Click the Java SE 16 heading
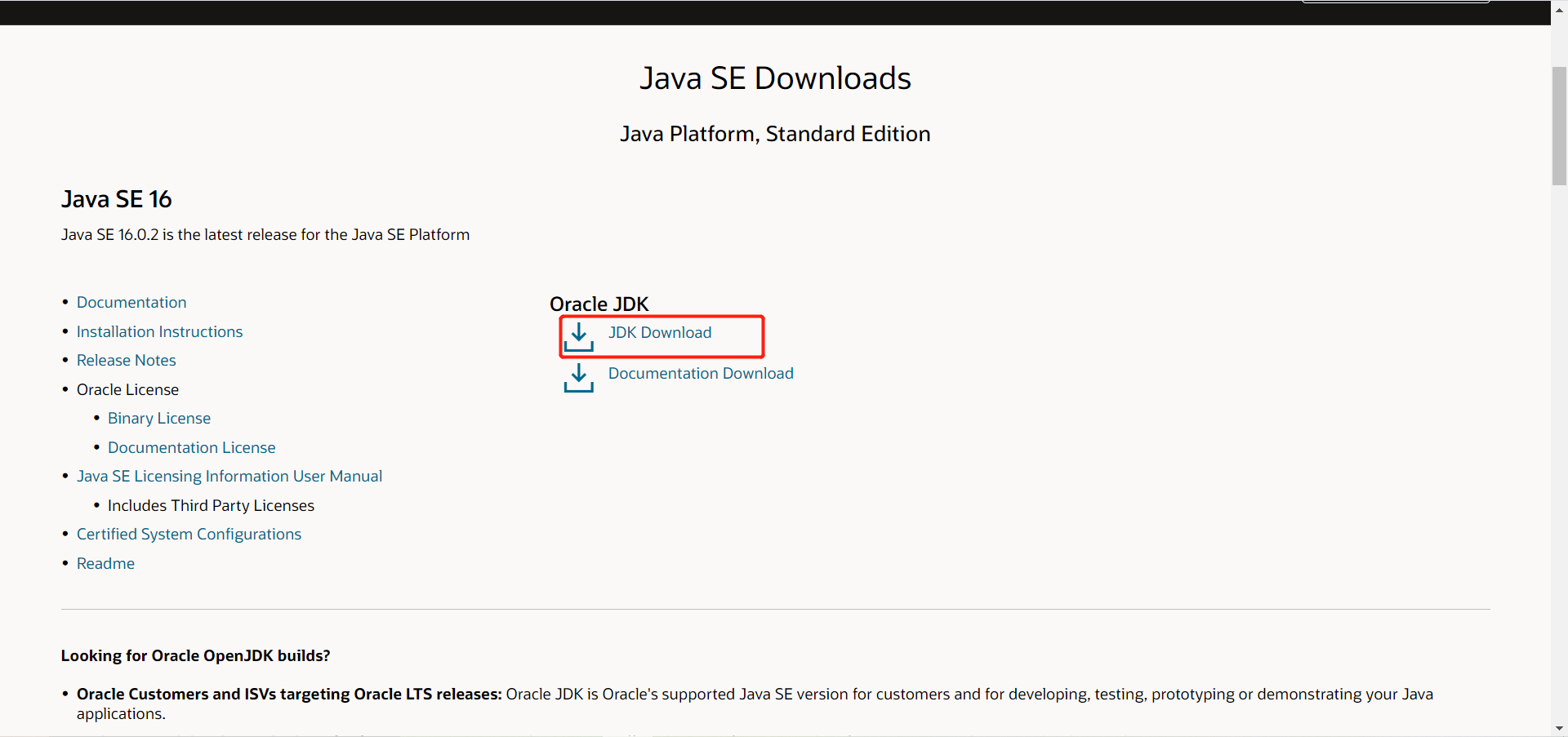Screen dimensions: 1568x737 (117, 199)
